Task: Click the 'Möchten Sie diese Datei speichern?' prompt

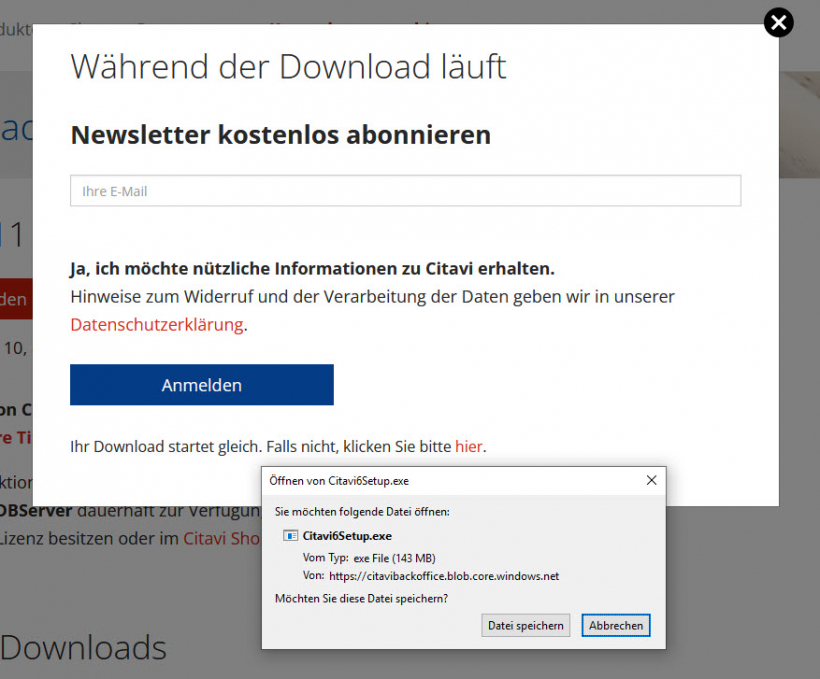Action: coord(361,598)
